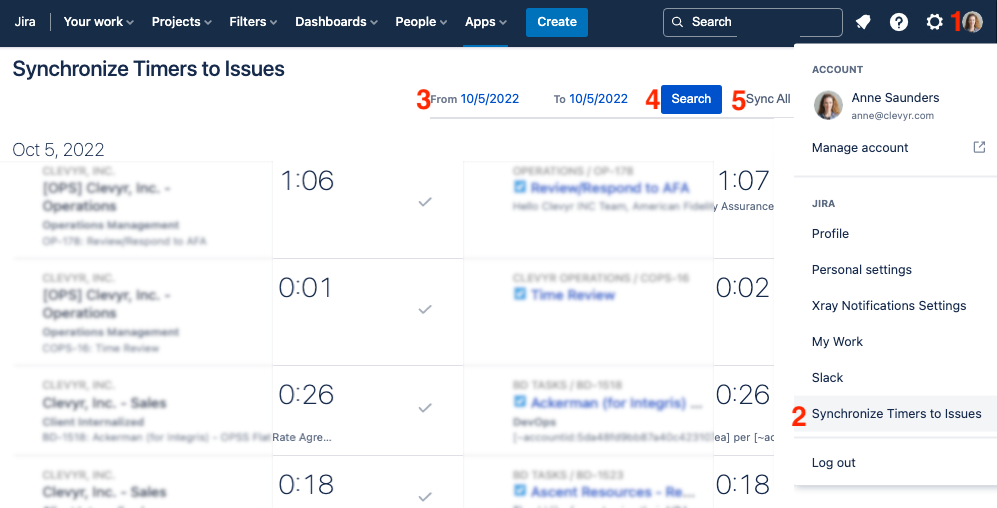Screen dimensions: 997x508
Task: Expand the People menu
Action: pos(421,22)
